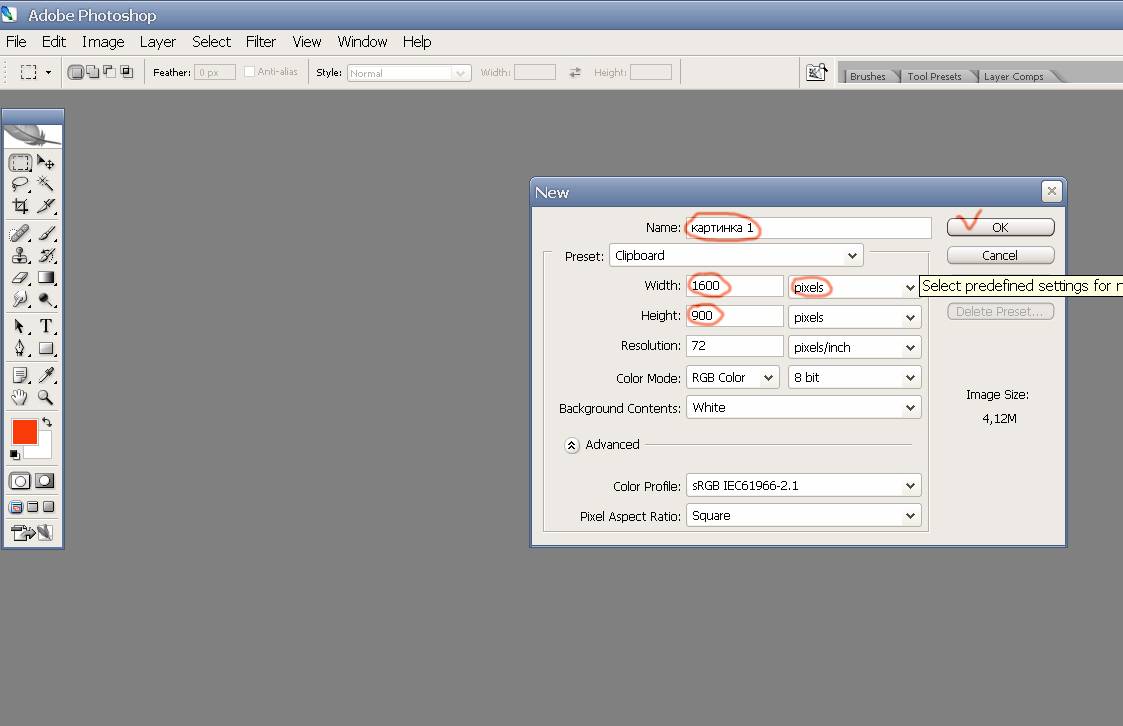The width and height of the screenshot is (1123, 726).
Task: Select the Rectangle shape tool
Action: pyautogui.click(x=46, y=349)
